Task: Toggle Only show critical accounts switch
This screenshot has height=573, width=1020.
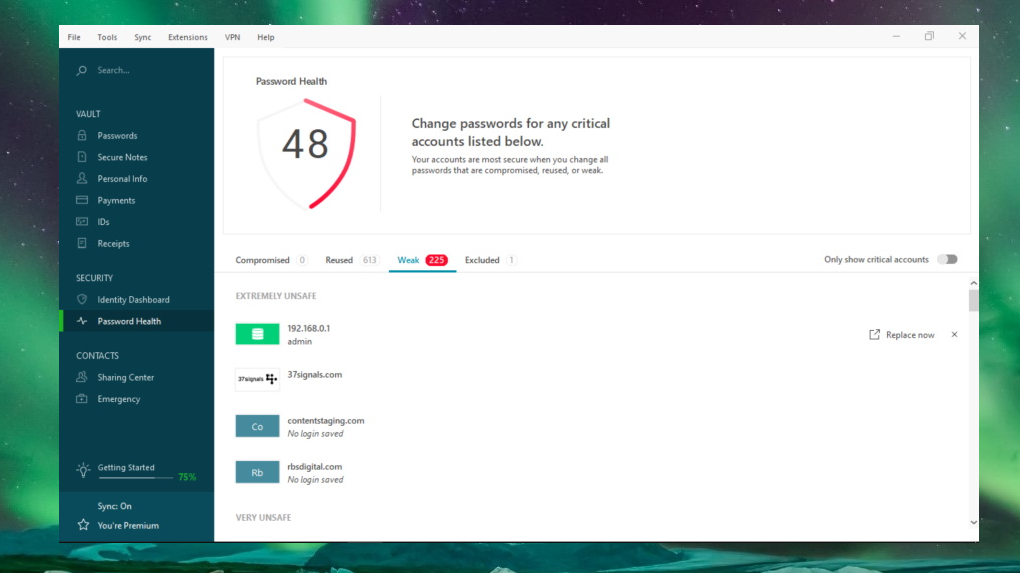Action: click(x=947, y=260)
